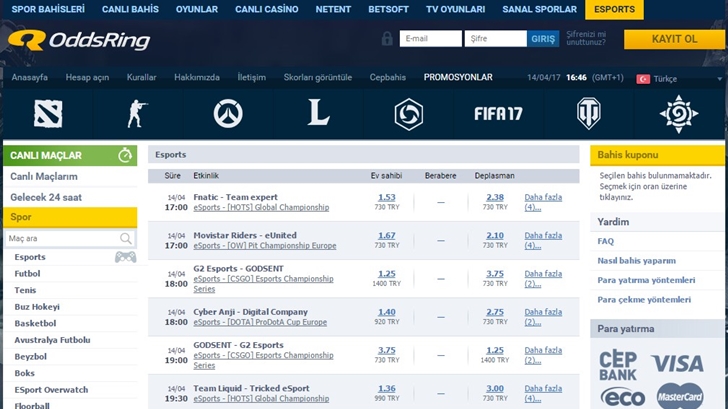Expand Daha fazla (4) for Fnatic match
This screenshot has height=409, width=728.
pos(543,202)
